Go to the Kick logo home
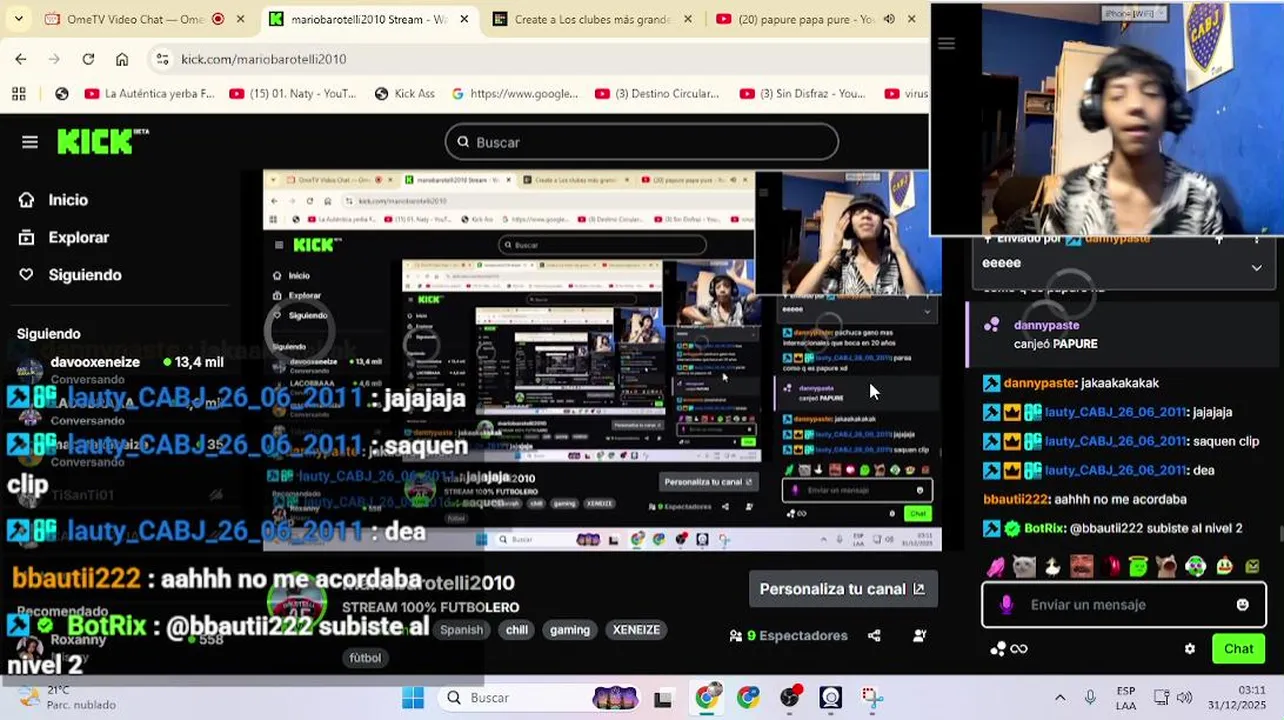 pos(102,141)
